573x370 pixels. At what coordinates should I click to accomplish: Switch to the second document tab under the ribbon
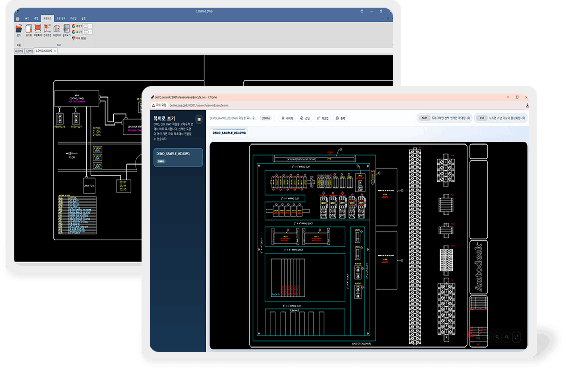(x=30, y=51)
